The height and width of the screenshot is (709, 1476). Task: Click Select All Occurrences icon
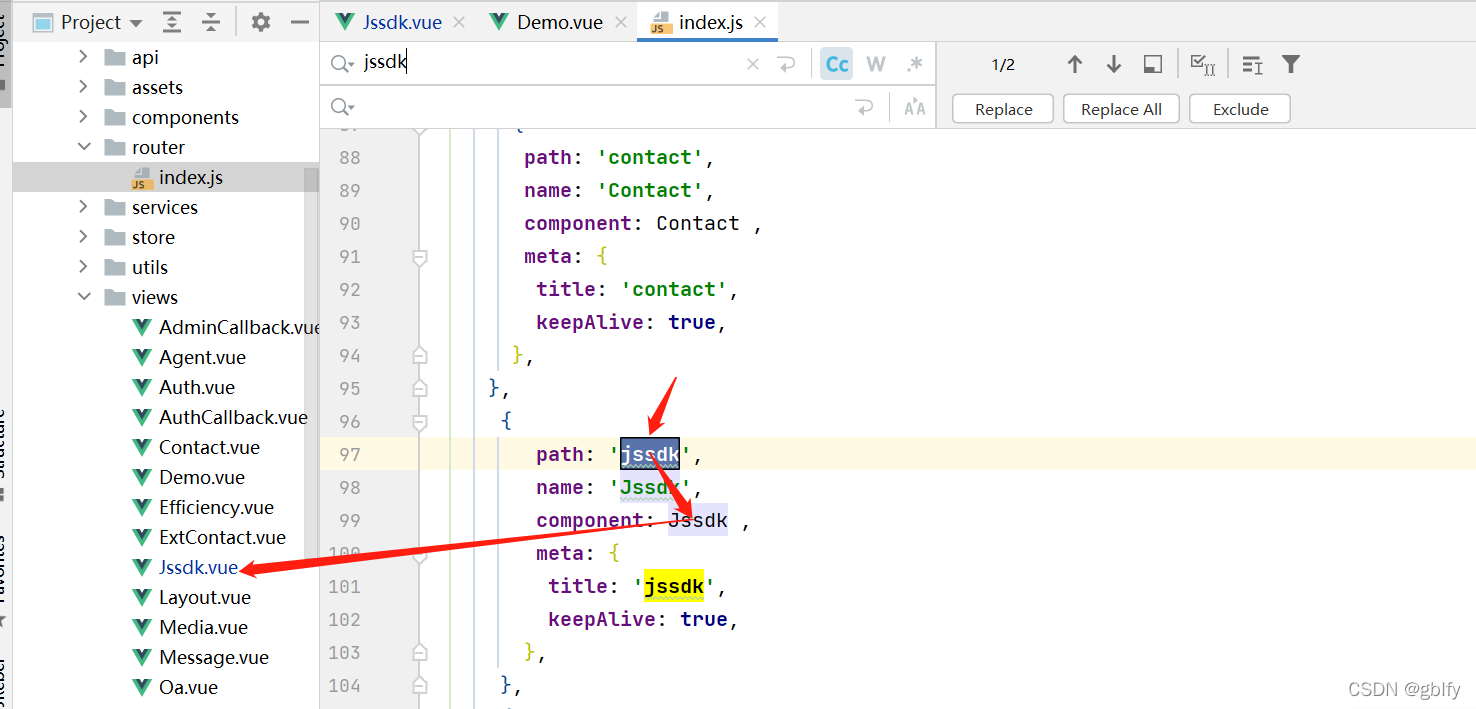1203,64
